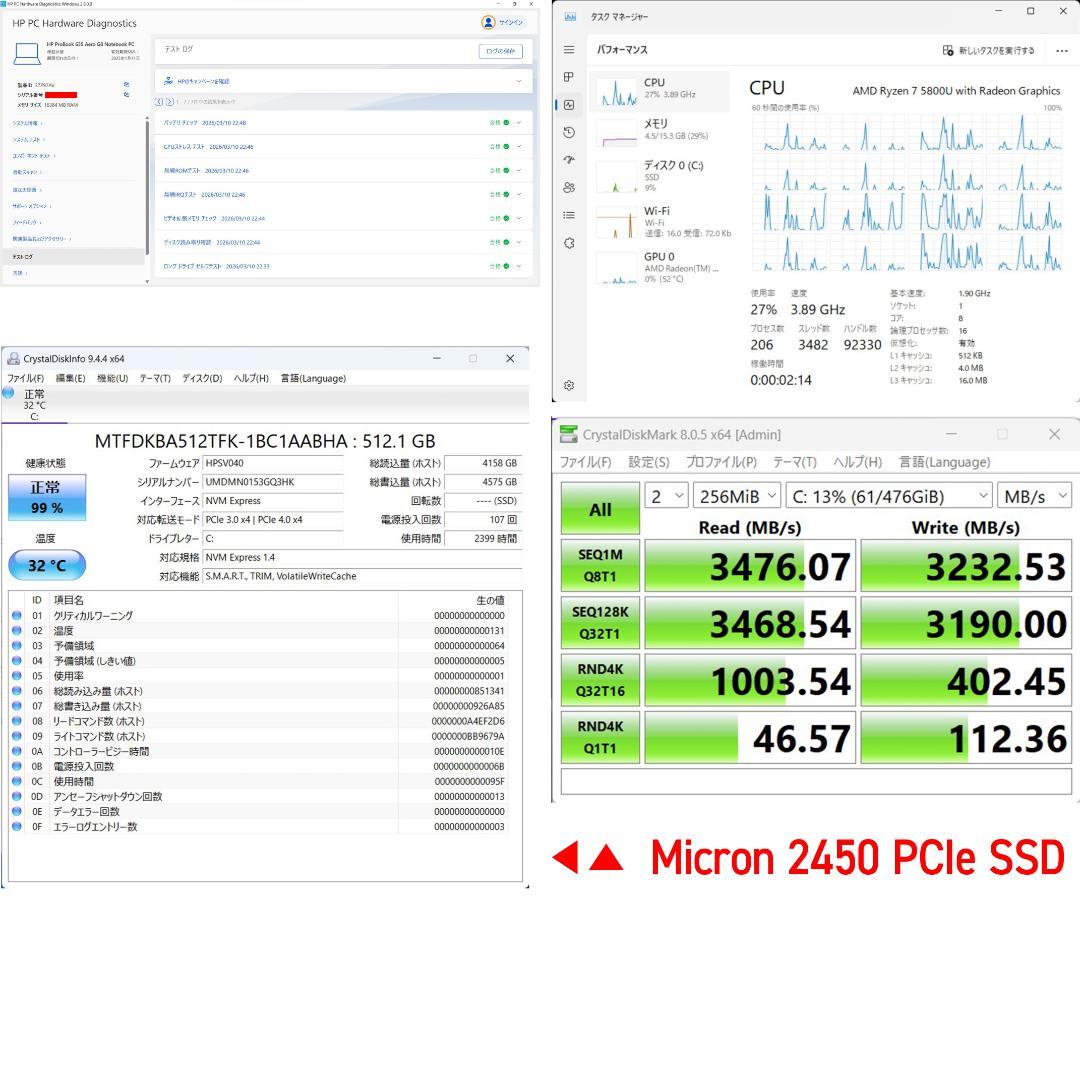This screenshot has height=1080, width=1080.
Task: Open ファイル(F) menu in CrystalDiskInfo
Action: 25,378
